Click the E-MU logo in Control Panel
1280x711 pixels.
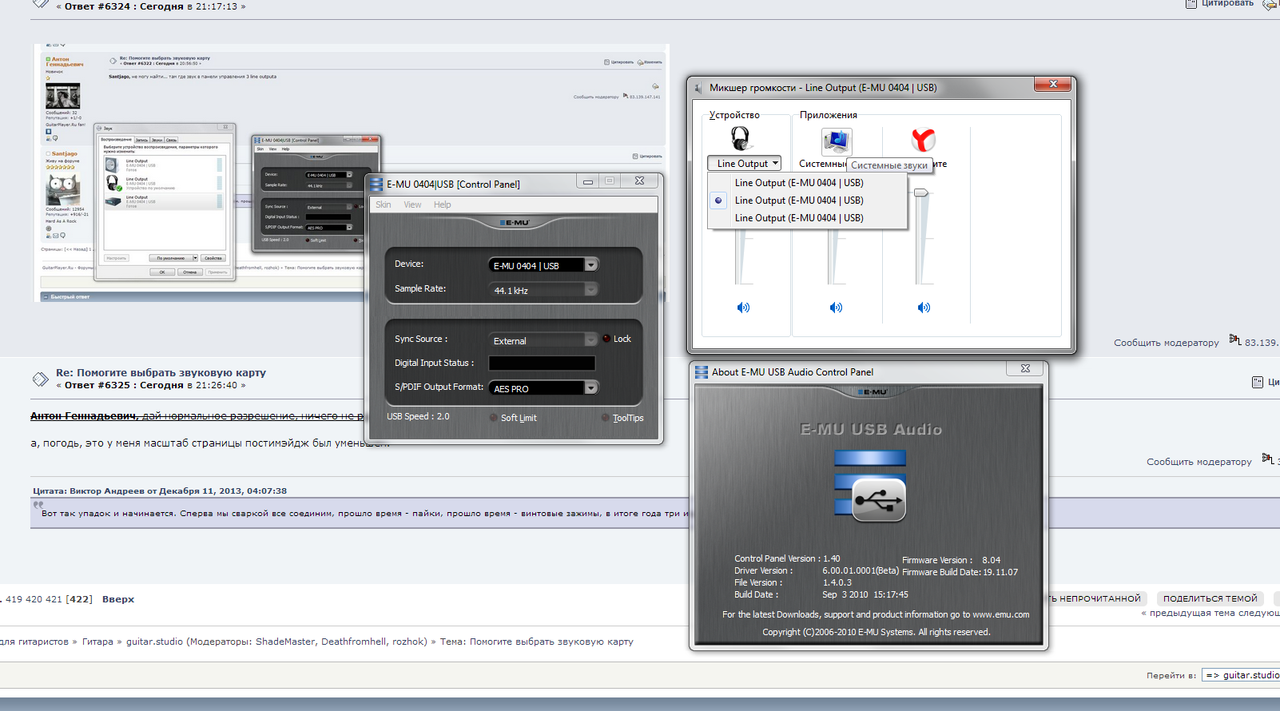click(x=513, y=222)
